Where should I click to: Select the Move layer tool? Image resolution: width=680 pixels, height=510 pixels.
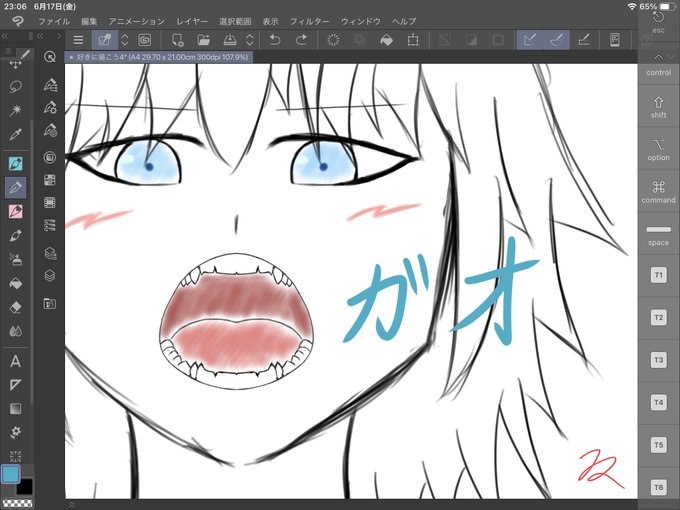point(16,64)
